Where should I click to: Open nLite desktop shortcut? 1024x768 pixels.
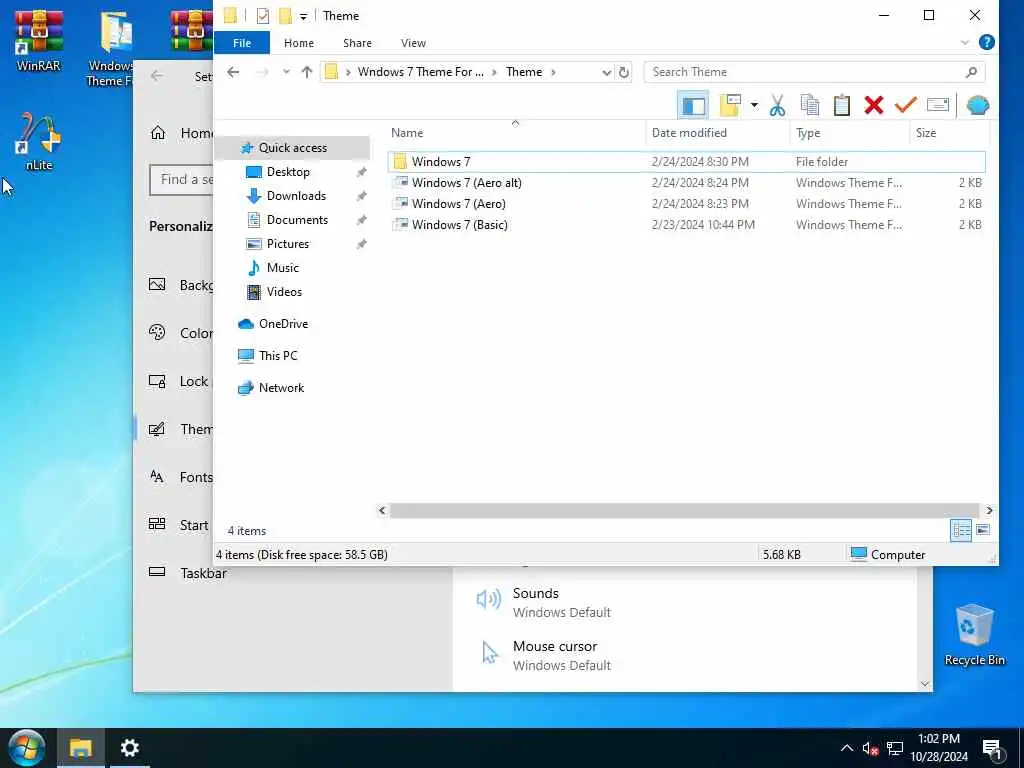tap(39, 142)
